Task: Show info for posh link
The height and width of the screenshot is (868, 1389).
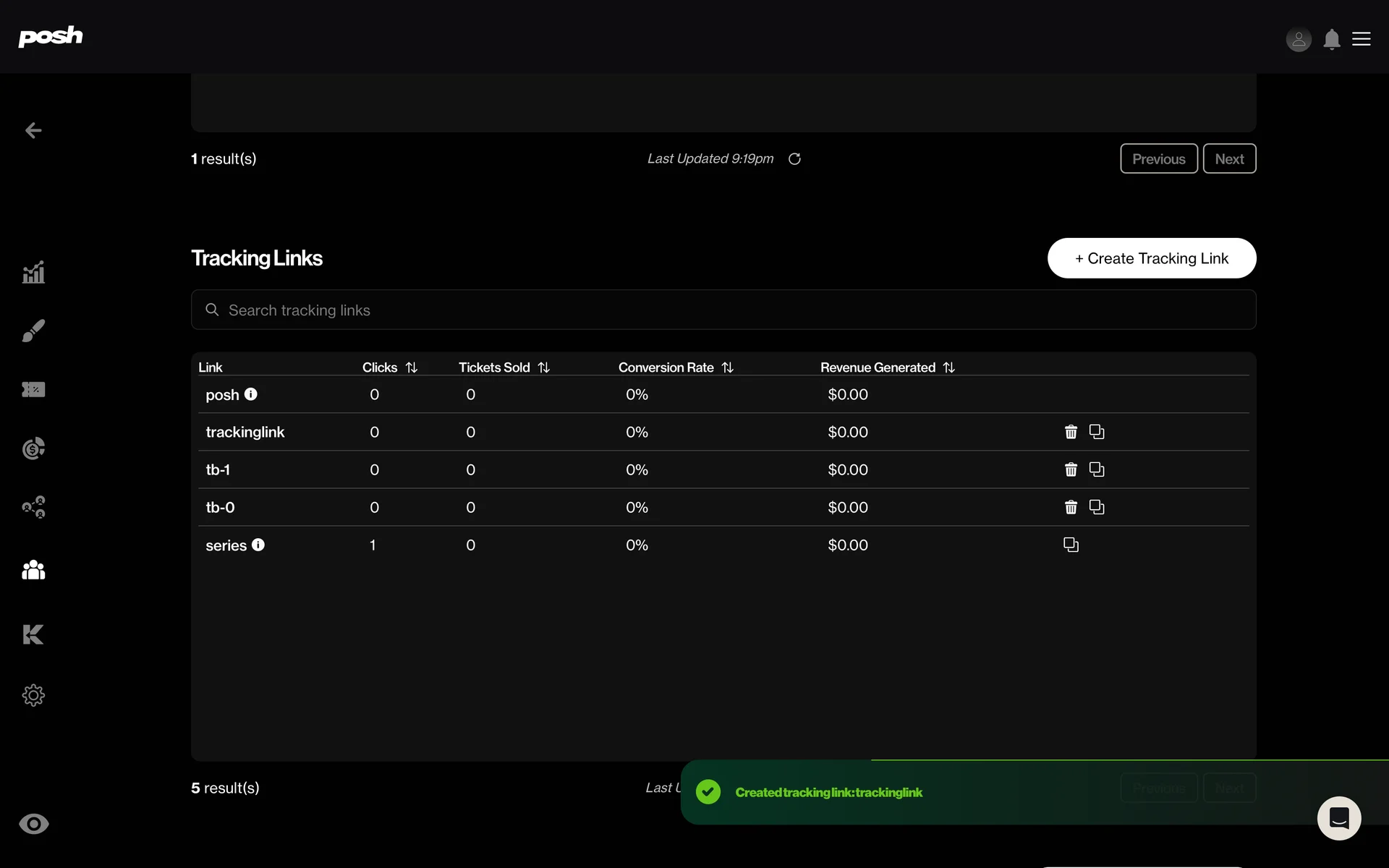Action: (251, 394)
